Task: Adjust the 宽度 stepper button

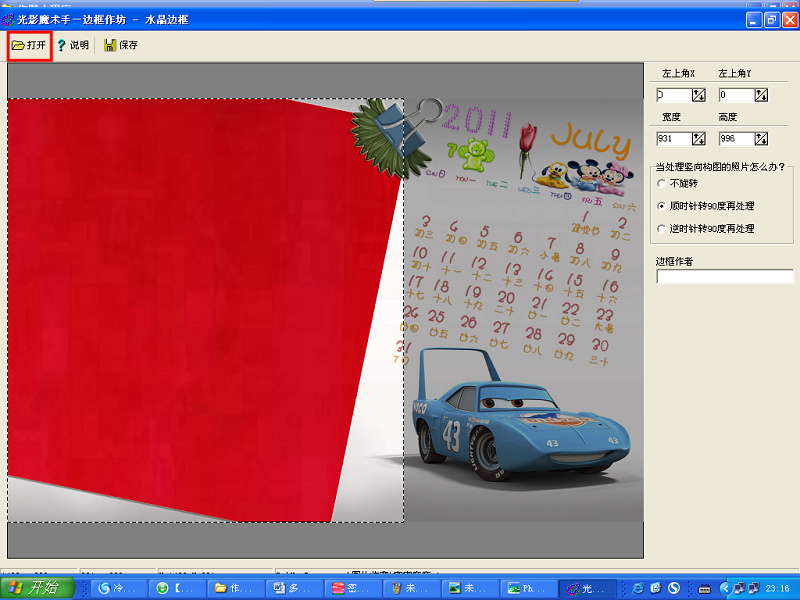Action: [x=699, y=139]
